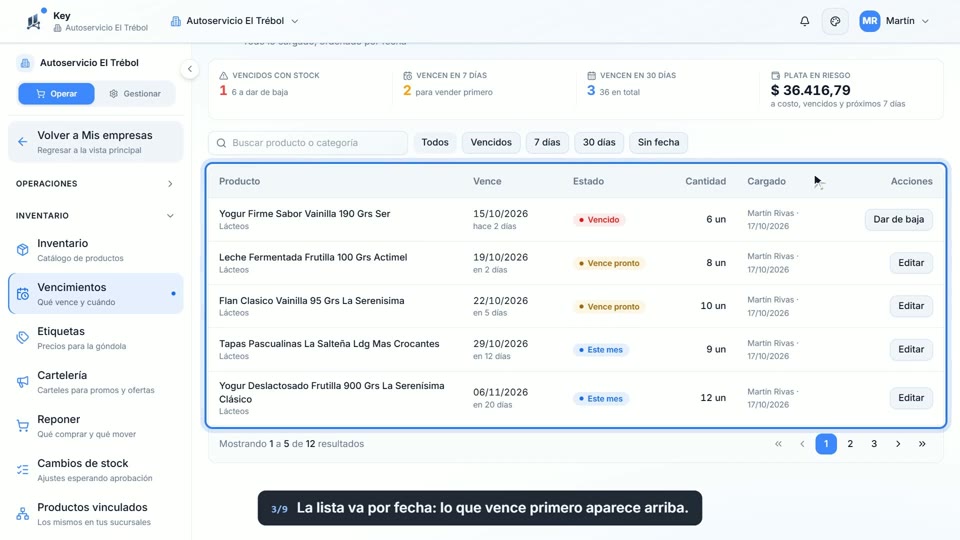The height and width of the screenshot is (540, 960).
Task: Click the store icon in the sidebar title
Action: [x=25, y=62]
